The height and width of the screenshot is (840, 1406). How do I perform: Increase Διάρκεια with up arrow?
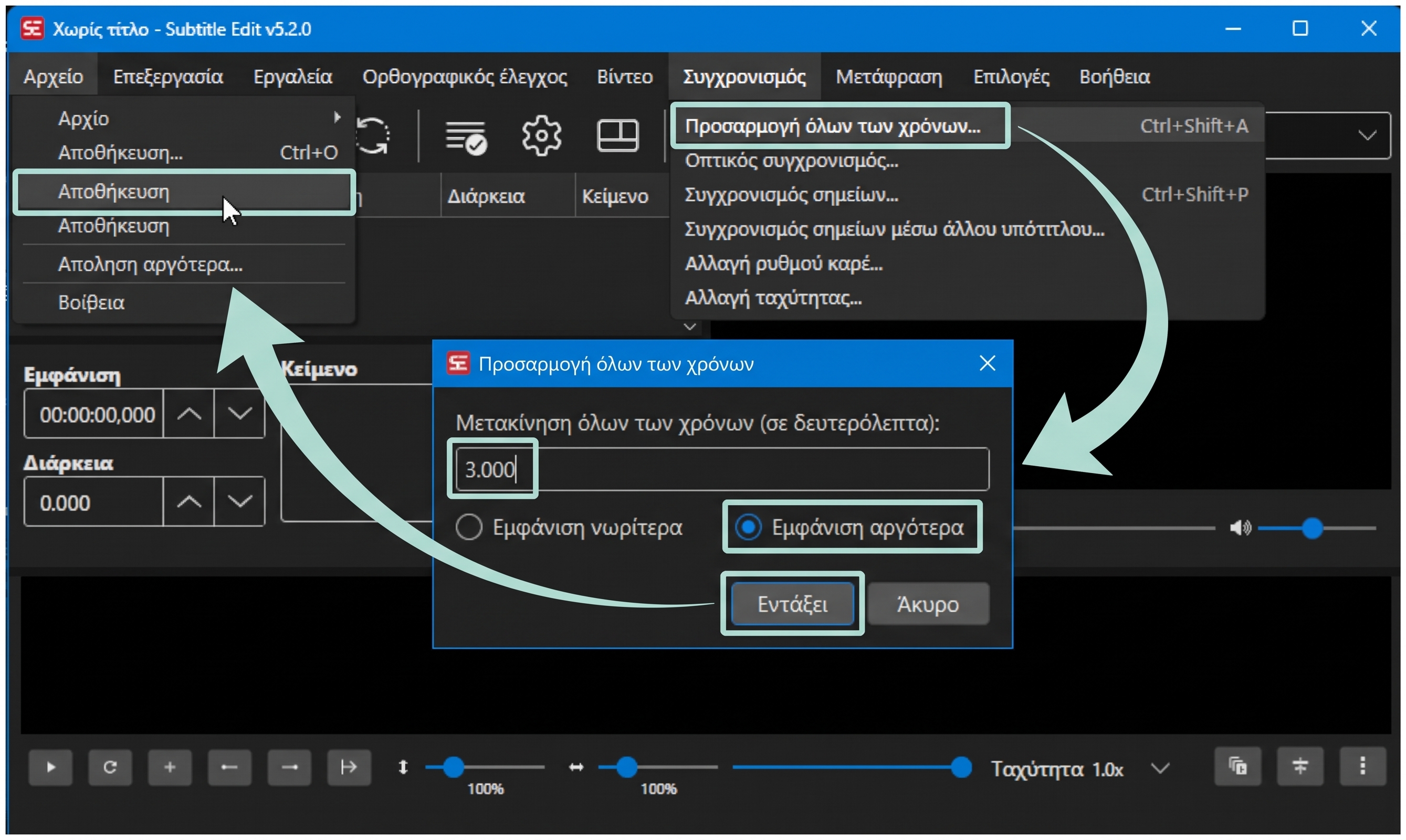point(188,501)
